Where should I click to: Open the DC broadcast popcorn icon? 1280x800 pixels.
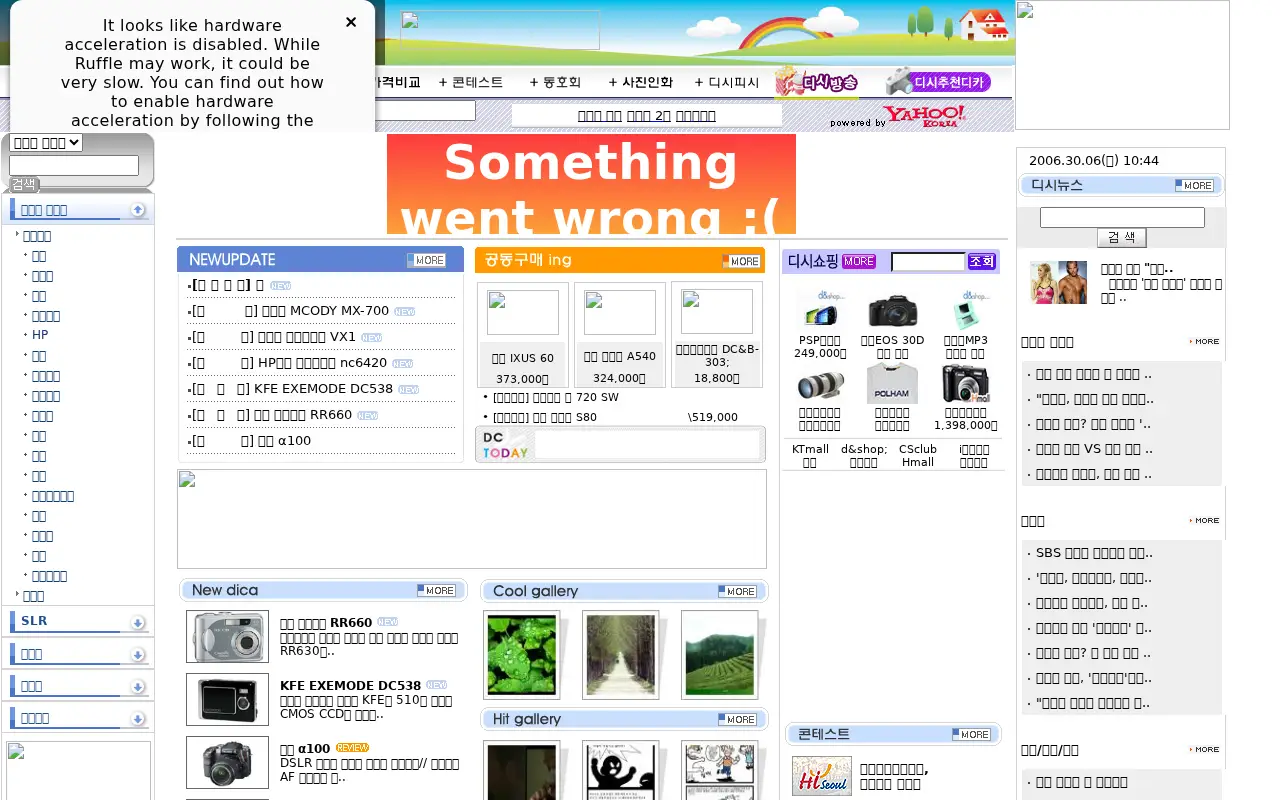click(x=816, y=82)
